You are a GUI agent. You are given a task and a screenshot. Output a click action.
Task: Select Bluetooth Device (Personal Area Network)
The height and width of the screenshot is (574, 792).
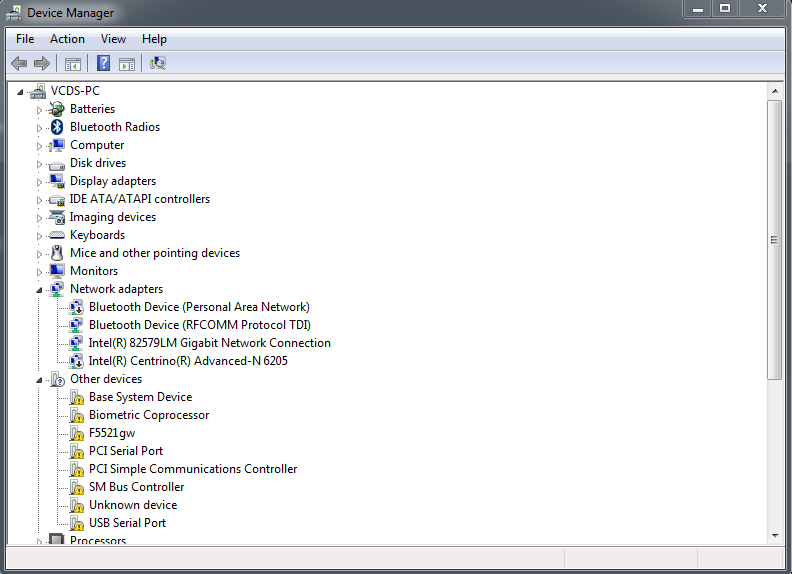click(x=199, y=307)
